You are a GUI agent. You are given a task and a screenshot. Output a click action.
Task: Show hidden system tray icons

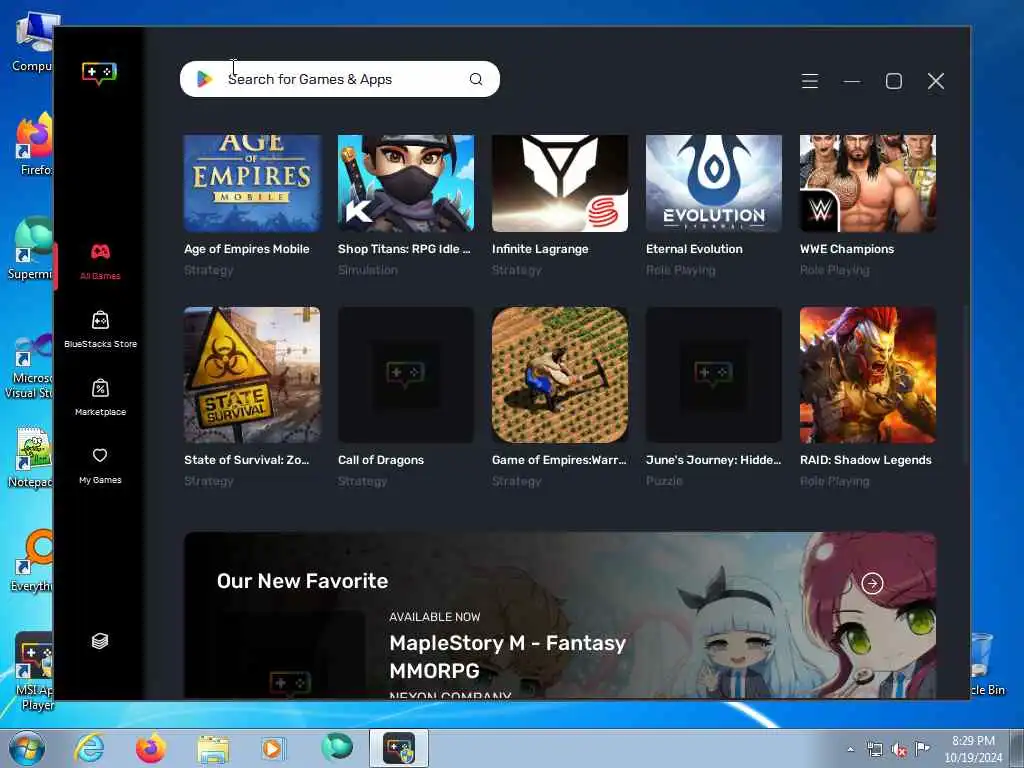pyautogui.click(x=850, y=749)
